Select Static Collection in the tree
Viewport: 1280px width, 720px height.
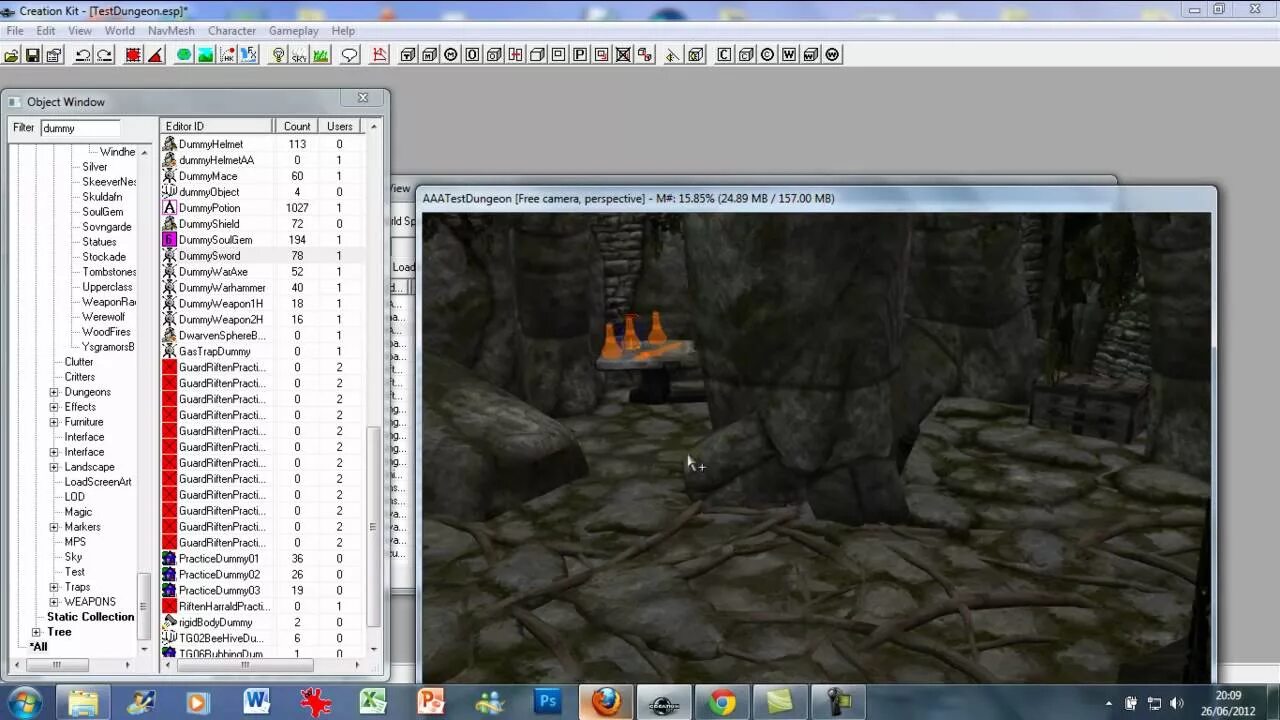pyautogui.click(x=90, y=617)
